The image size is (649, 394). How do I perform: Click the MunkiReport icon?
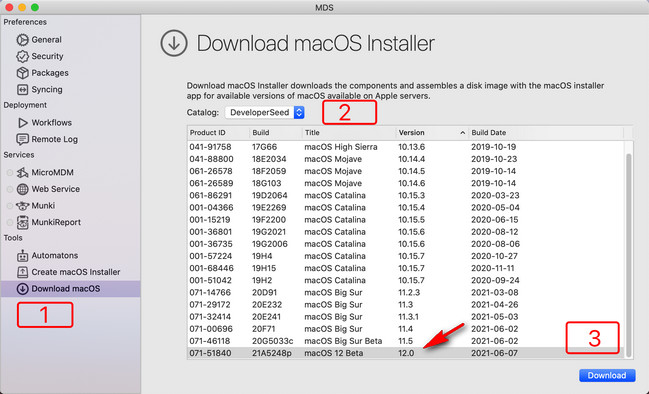pos(22,222)
